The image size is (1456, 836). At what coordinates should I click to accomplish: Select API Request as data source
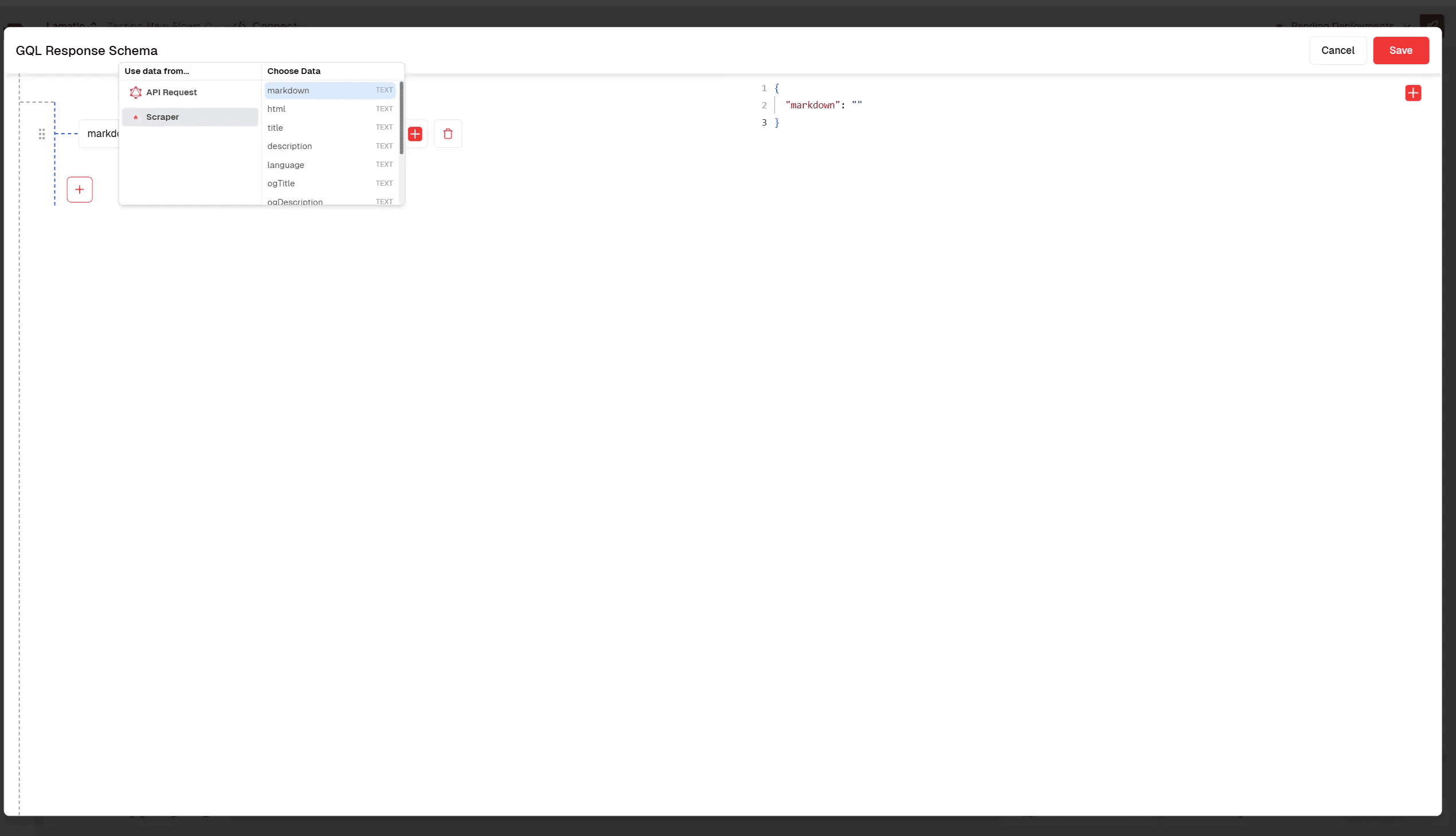(x=190, y=92)
